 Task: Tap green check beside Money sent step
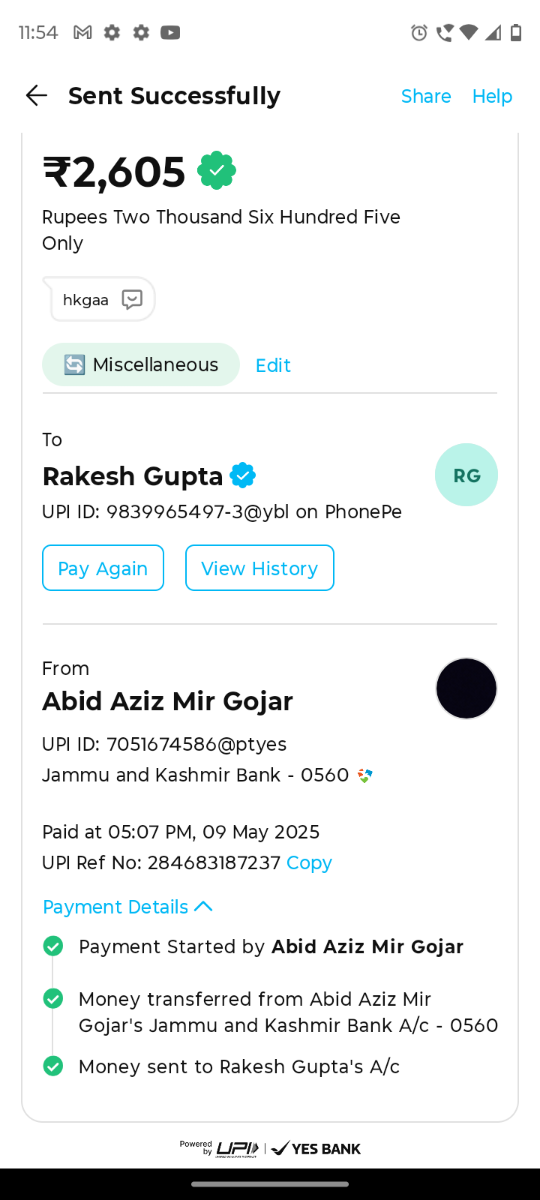(x=53, y=1066)
